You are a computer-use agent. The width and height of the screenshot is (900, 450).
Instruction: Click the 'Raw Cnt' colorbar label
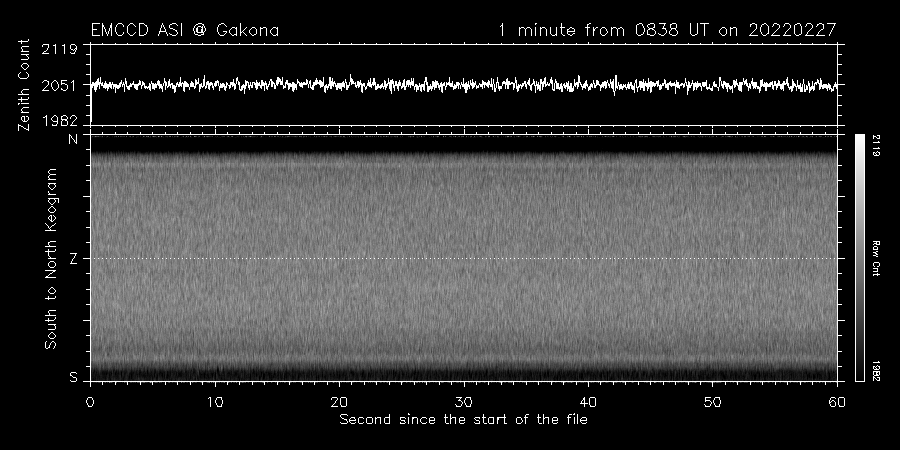(x=875, y=258)
